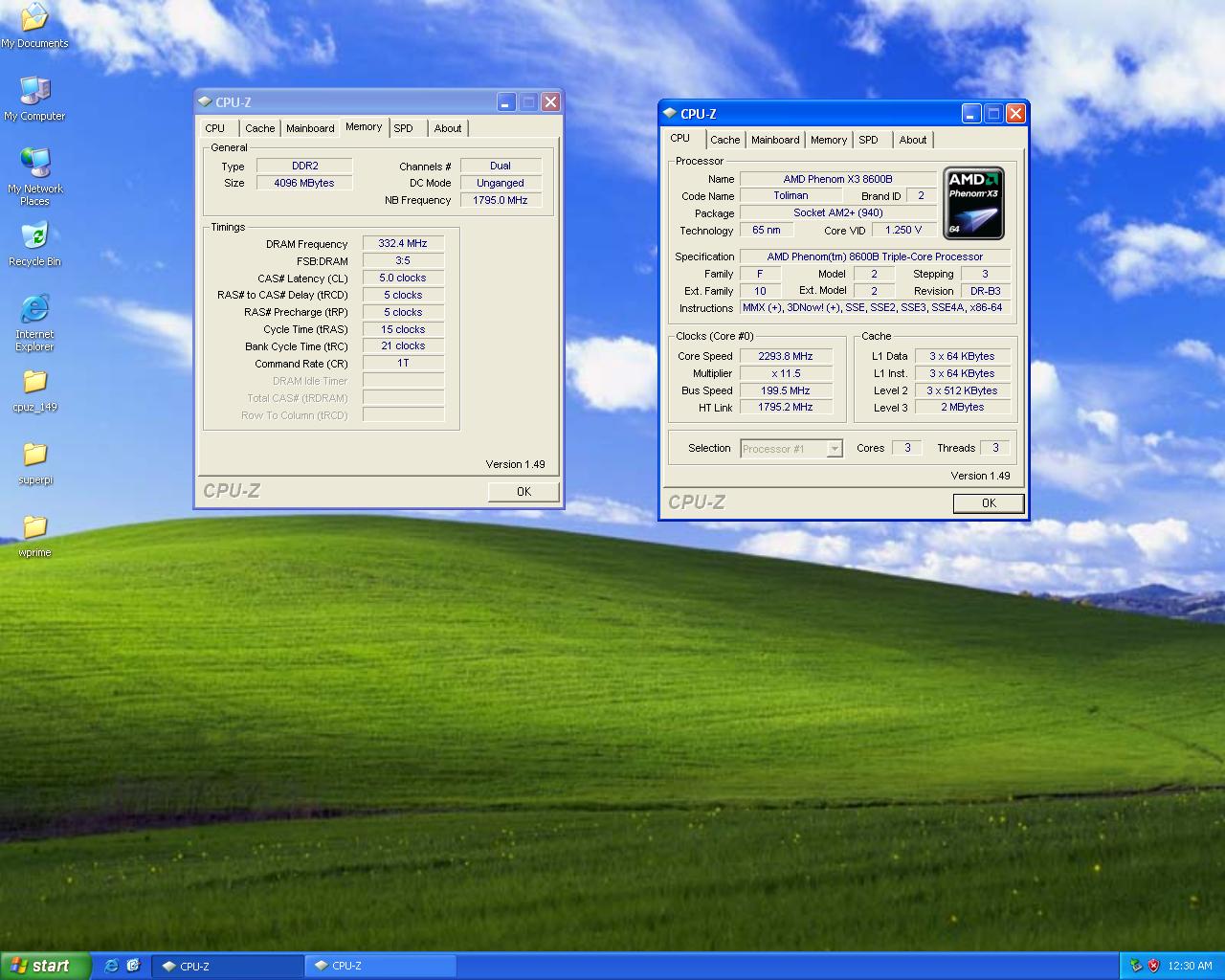
Task: Minimize the CPU-Z Memory window
Action: pyautogui.click(x=506, y=101)
